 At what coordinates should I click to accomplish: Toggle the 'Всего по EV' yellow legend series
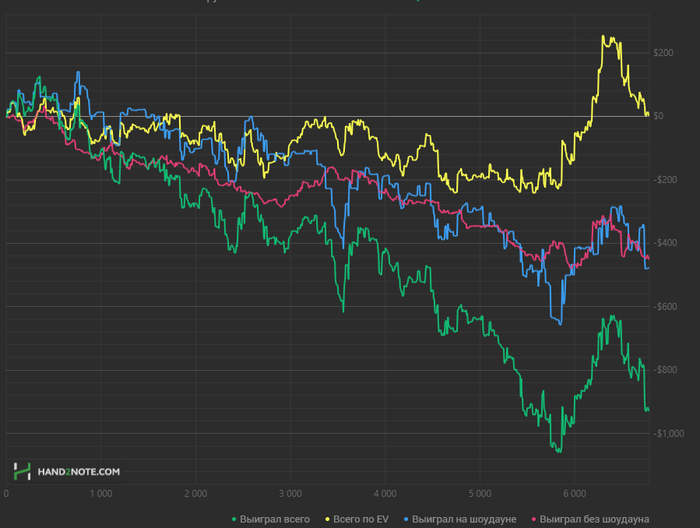(x=357, y=519)
